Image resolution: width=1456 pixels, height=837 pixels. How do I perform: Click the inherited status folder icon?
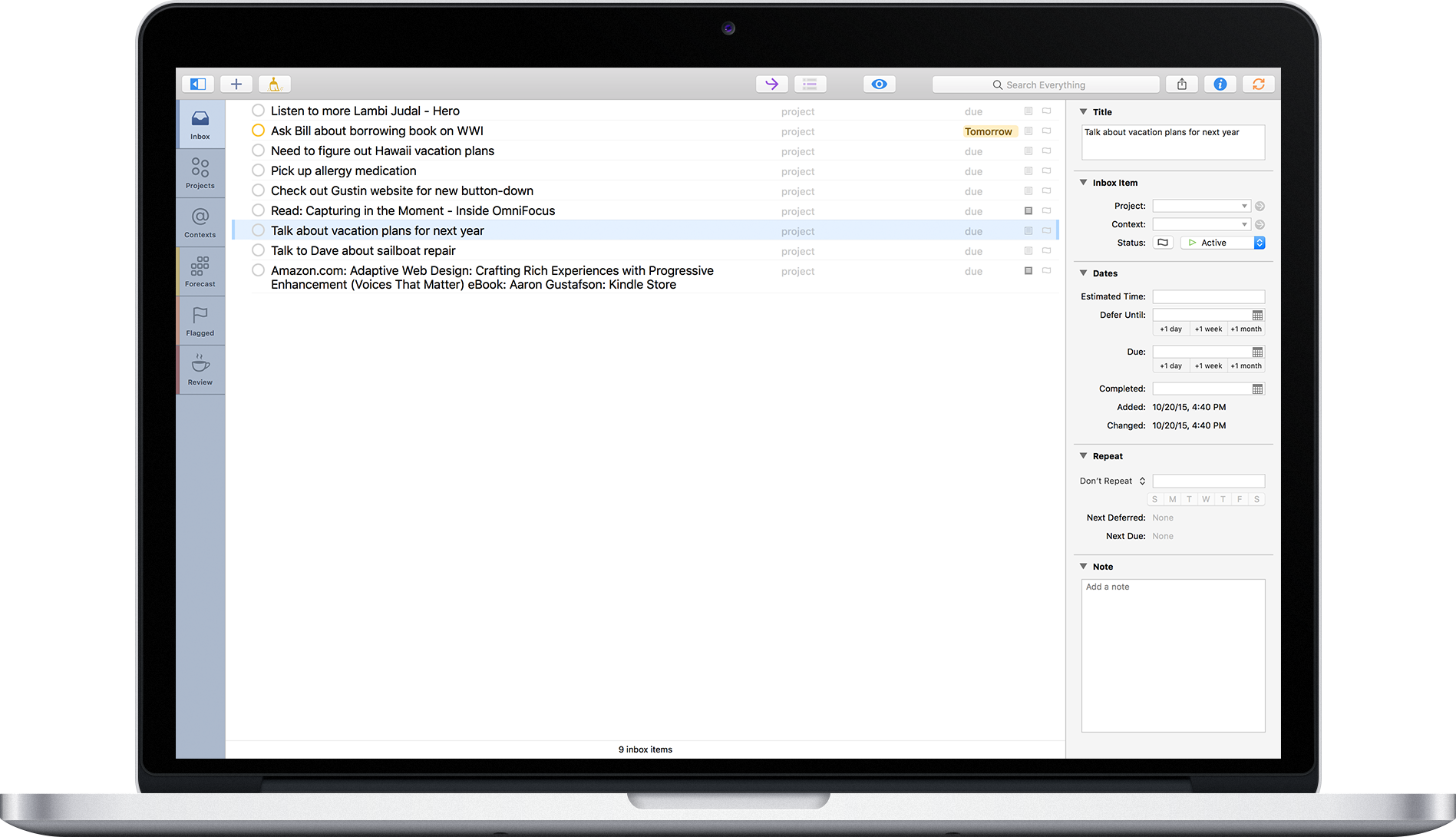[x=1163, y=243]
